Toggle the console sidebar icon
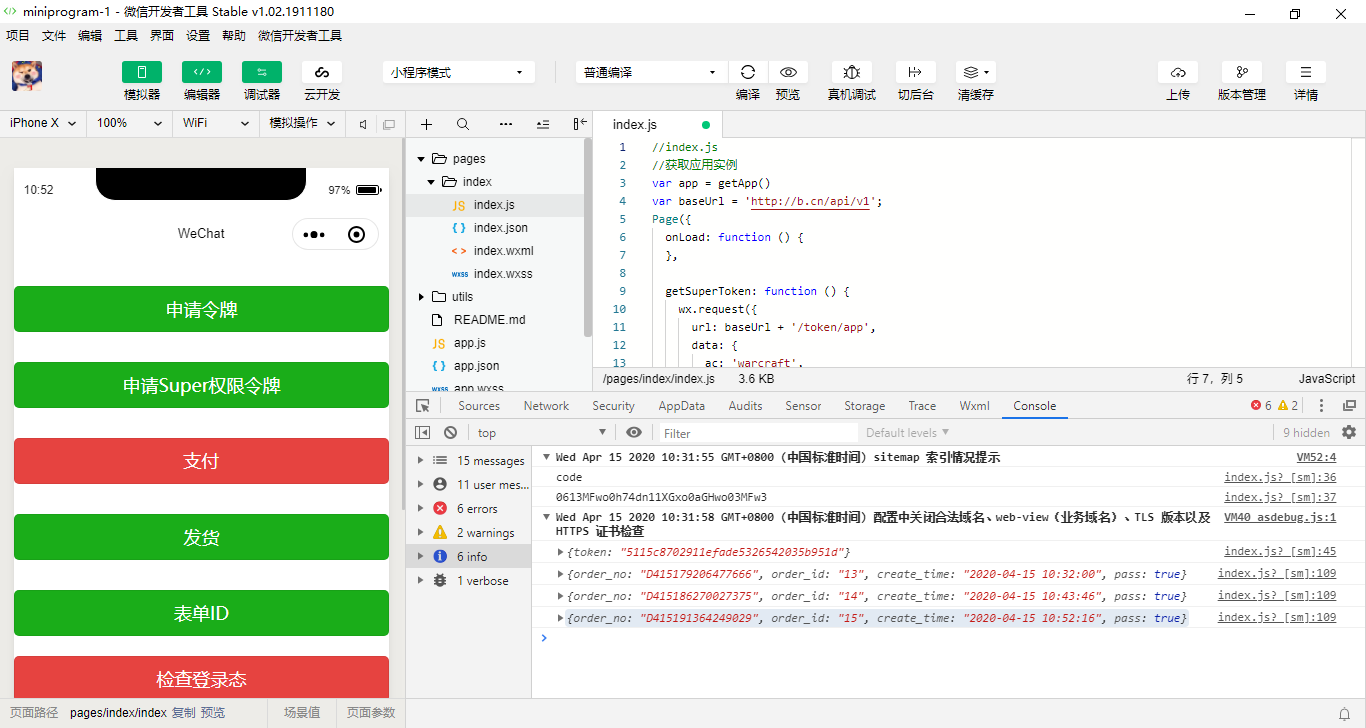This screenshot has width=1366, height=728. [x=423, y=433]
